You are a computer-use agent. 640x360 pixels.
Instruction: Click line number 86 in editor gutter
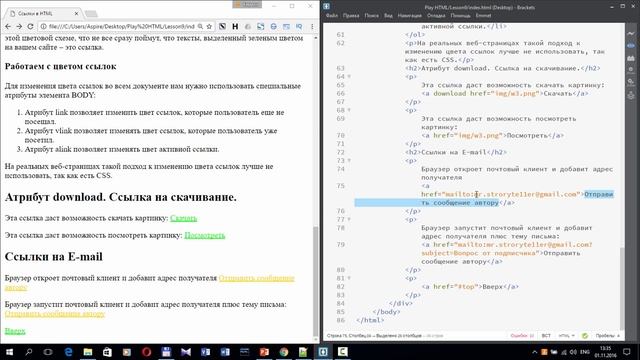340,320
